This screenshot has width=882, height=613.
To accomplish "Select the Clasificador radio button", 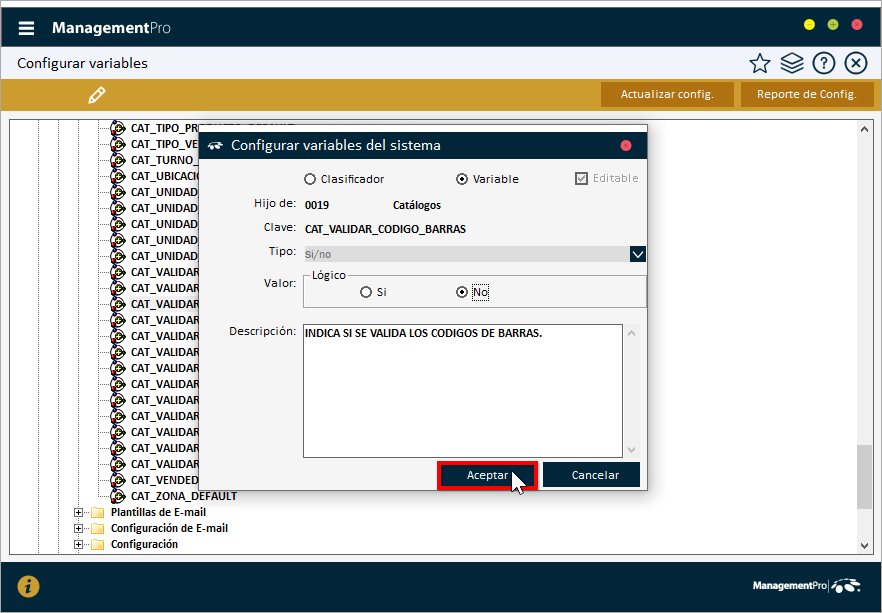I will [x=310, y=179].
